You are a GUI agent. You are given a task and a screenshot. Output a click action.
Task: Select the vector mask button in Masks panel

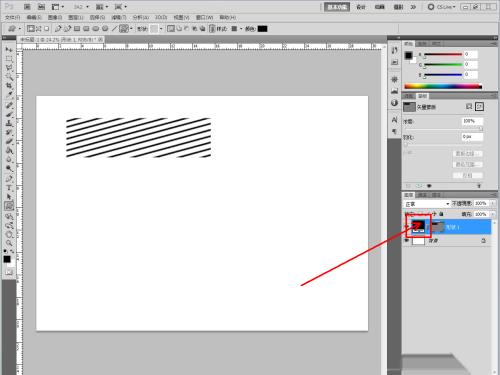coord(479,107)
